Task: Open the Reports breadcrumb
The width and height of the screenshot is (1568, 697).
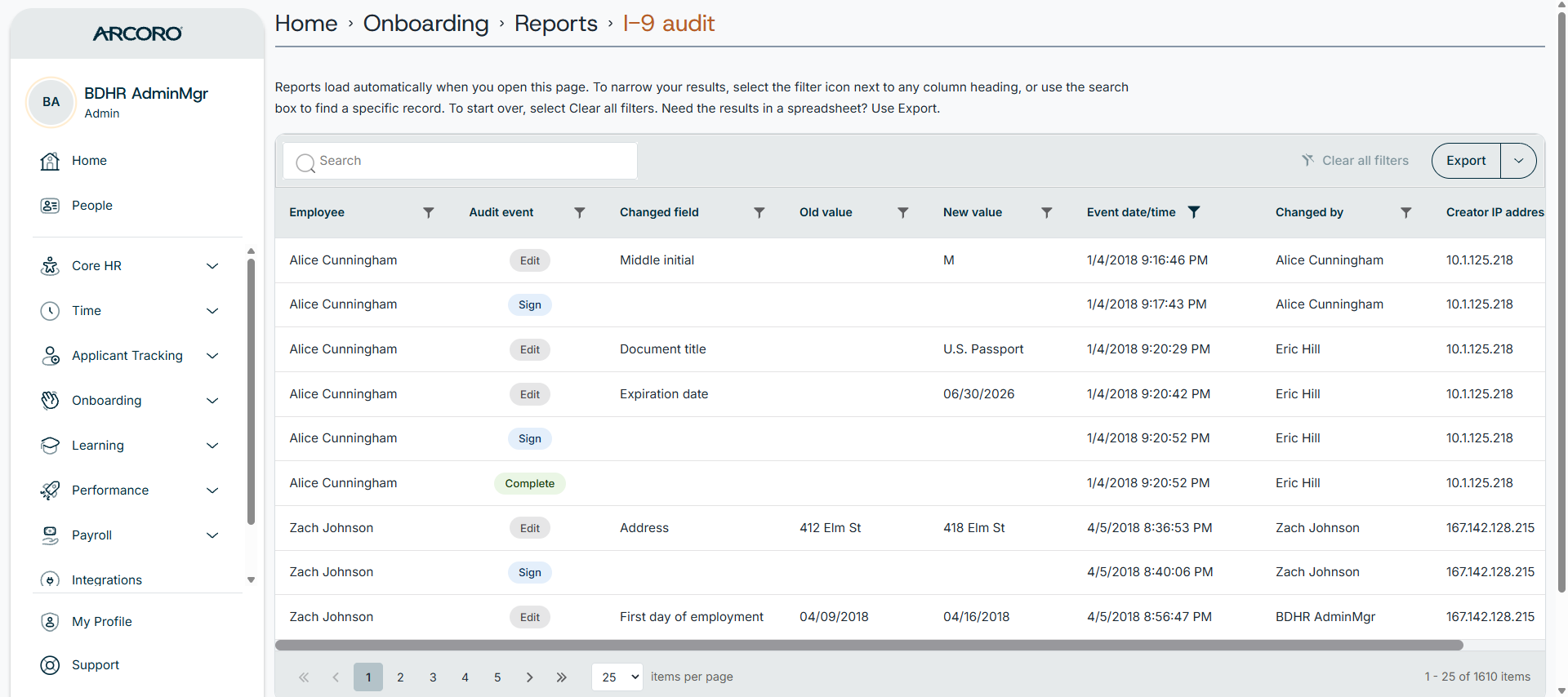Action: pos(556,24)
